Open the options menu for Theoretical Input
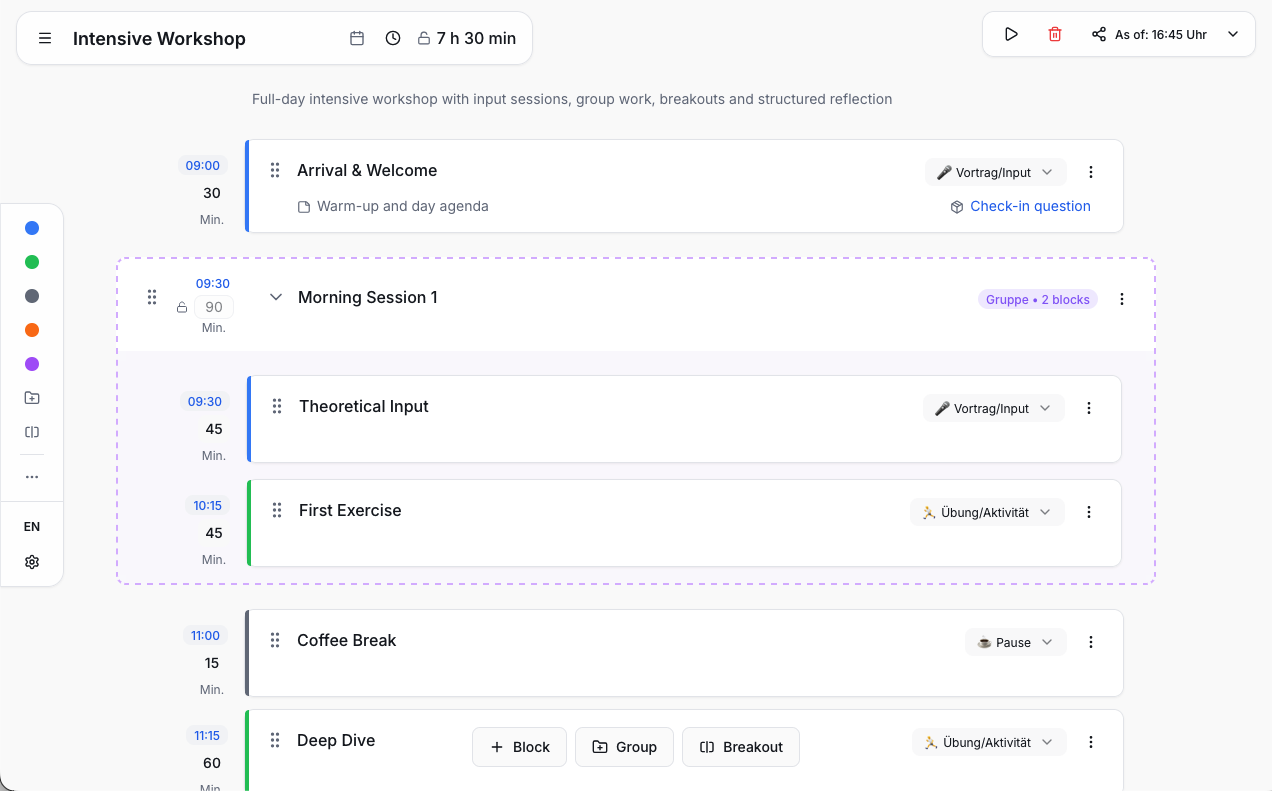The height and width of the screenshot is (791, 1272). coord(1089,408)
